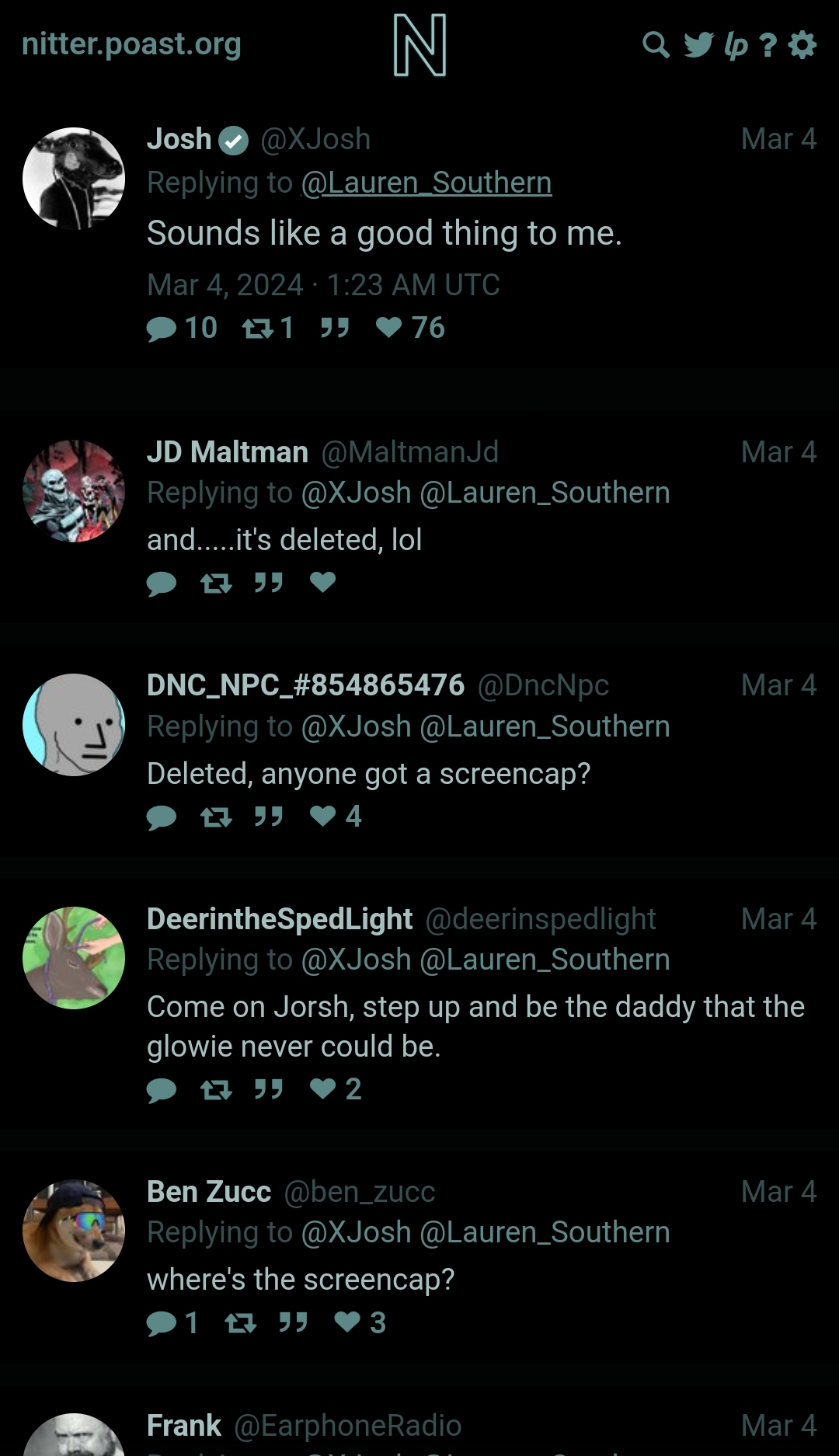This screenshot has height=1456, width=839.
Task: Open the nitter.poast.org home link
Action: [131, 44]
